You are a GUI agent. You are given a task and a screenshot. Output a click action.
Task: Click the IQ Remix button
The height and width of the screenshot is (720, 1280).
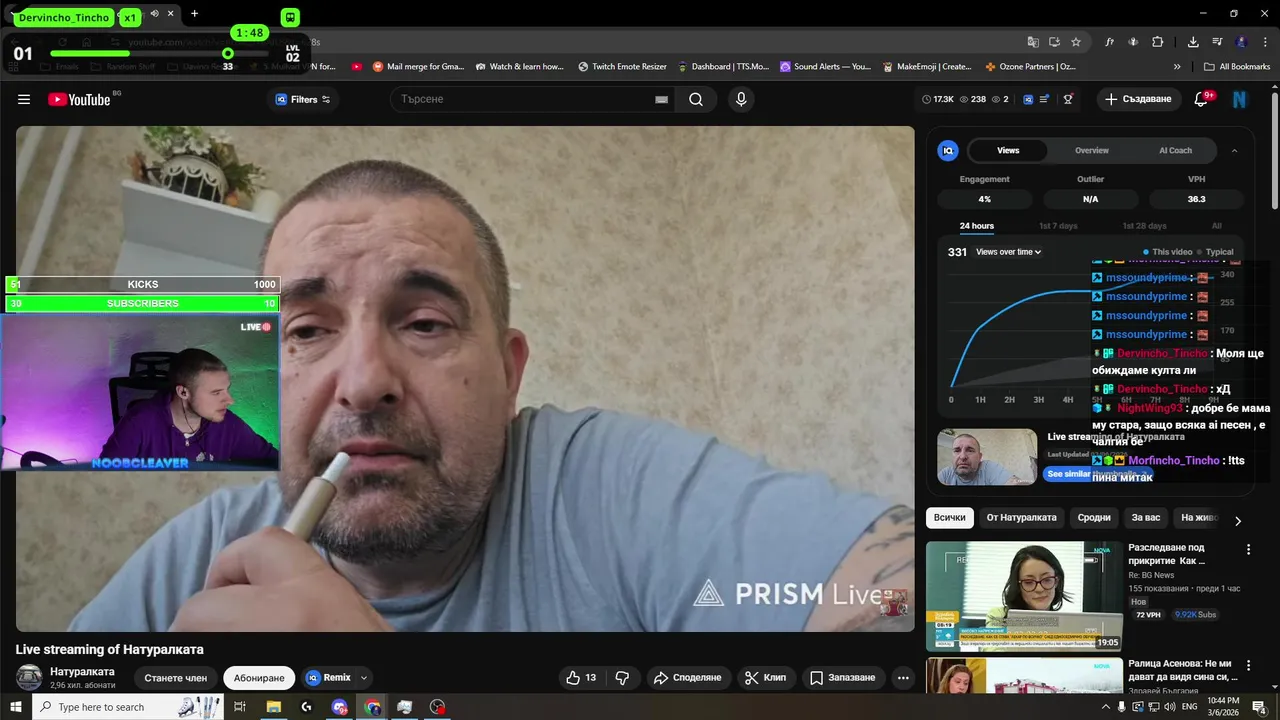(x=328, y=678)
